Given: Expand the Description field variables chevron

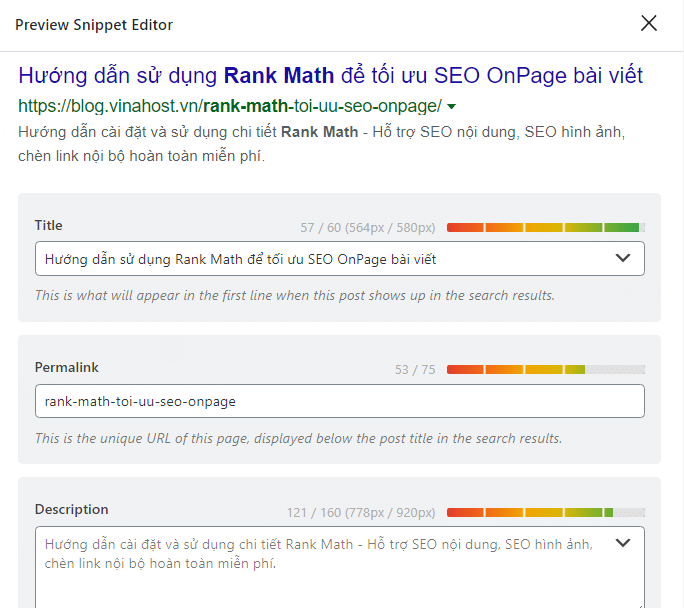Looking at the screenshot, I should [623, 544].
